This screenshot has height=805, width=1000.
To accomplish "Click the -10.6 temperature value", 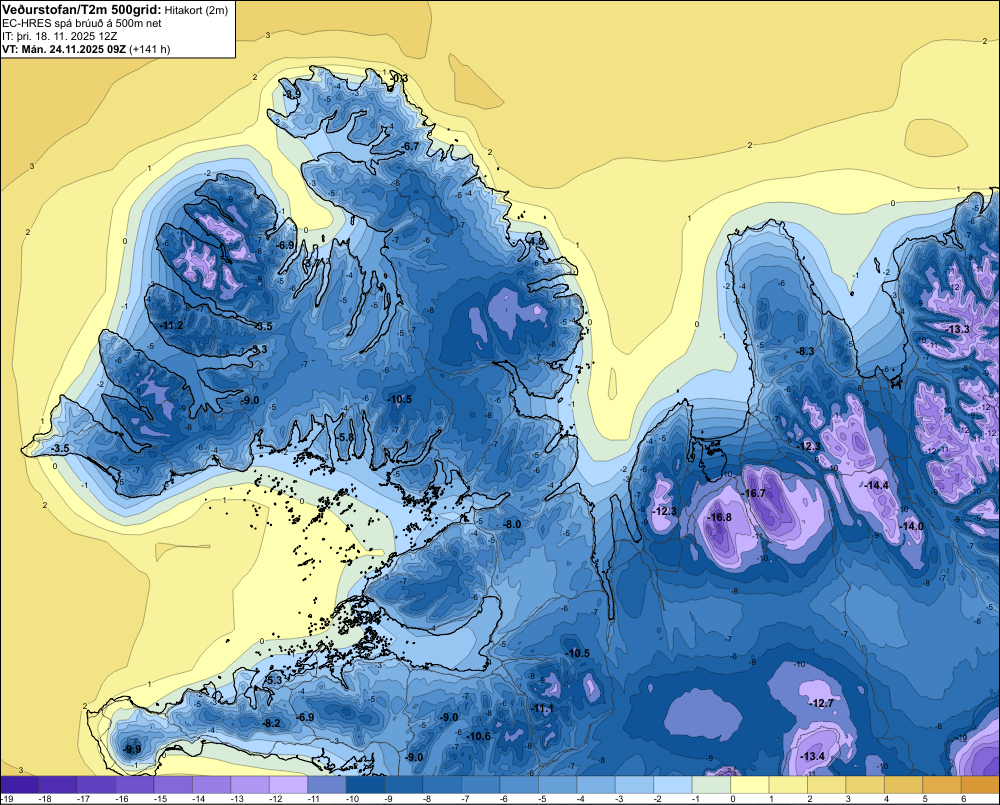I will (x=479, y=736).
